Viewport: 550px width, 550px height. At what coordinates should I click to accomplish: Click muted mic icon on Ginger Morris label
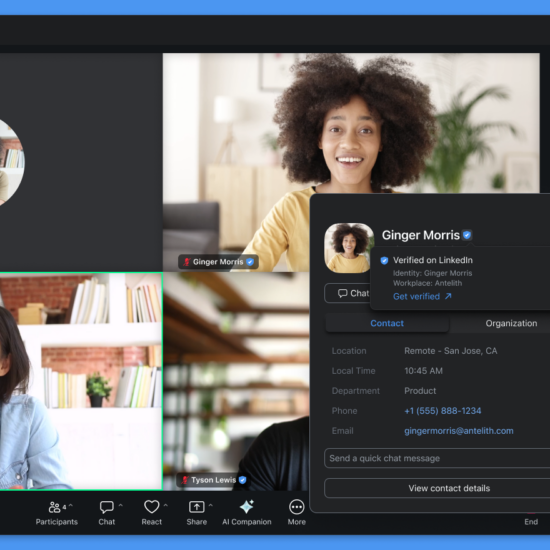click(187, 262)
